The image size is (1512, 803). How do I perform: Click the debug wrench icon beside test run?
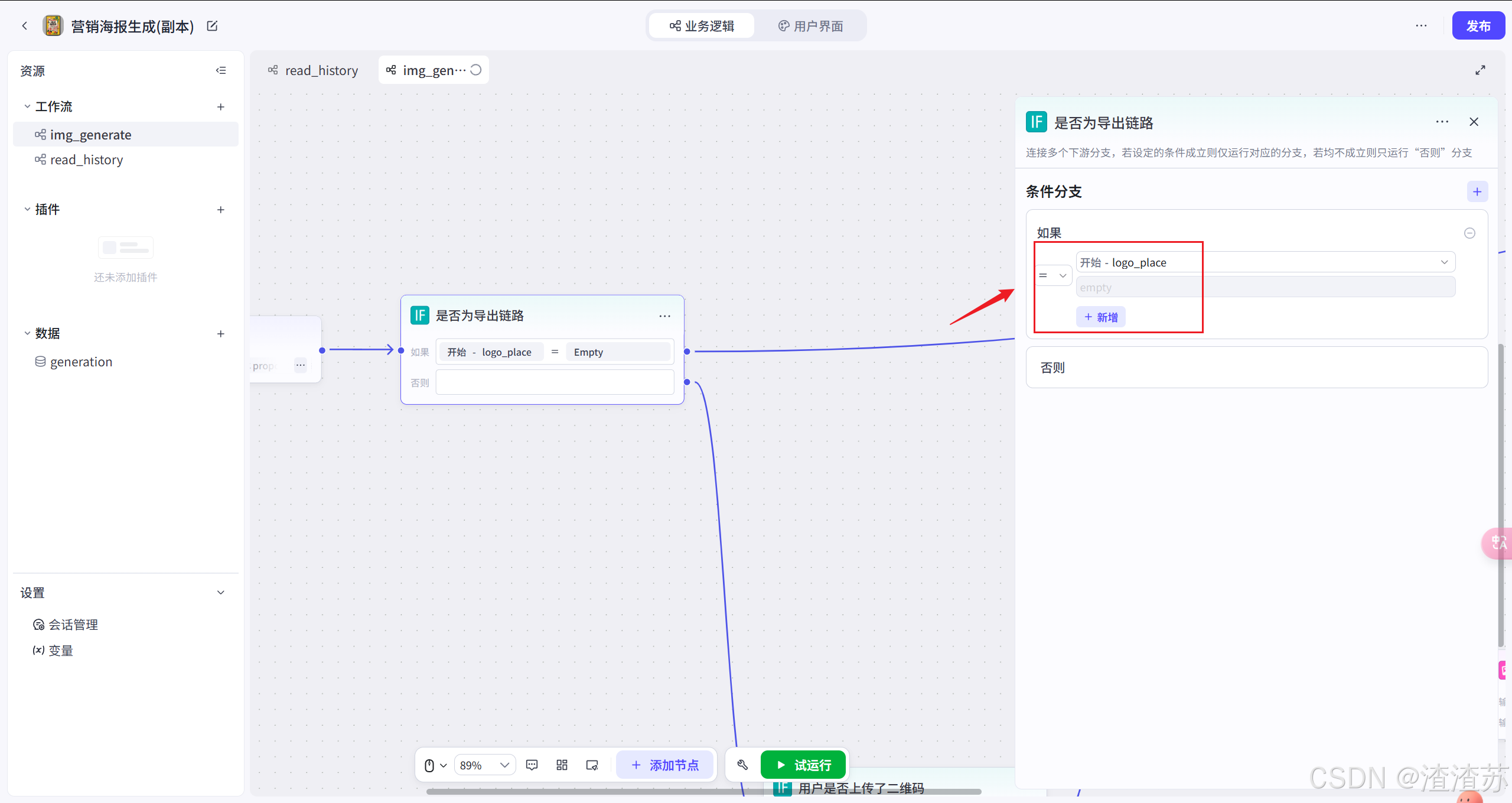click(x=742, y=765)
